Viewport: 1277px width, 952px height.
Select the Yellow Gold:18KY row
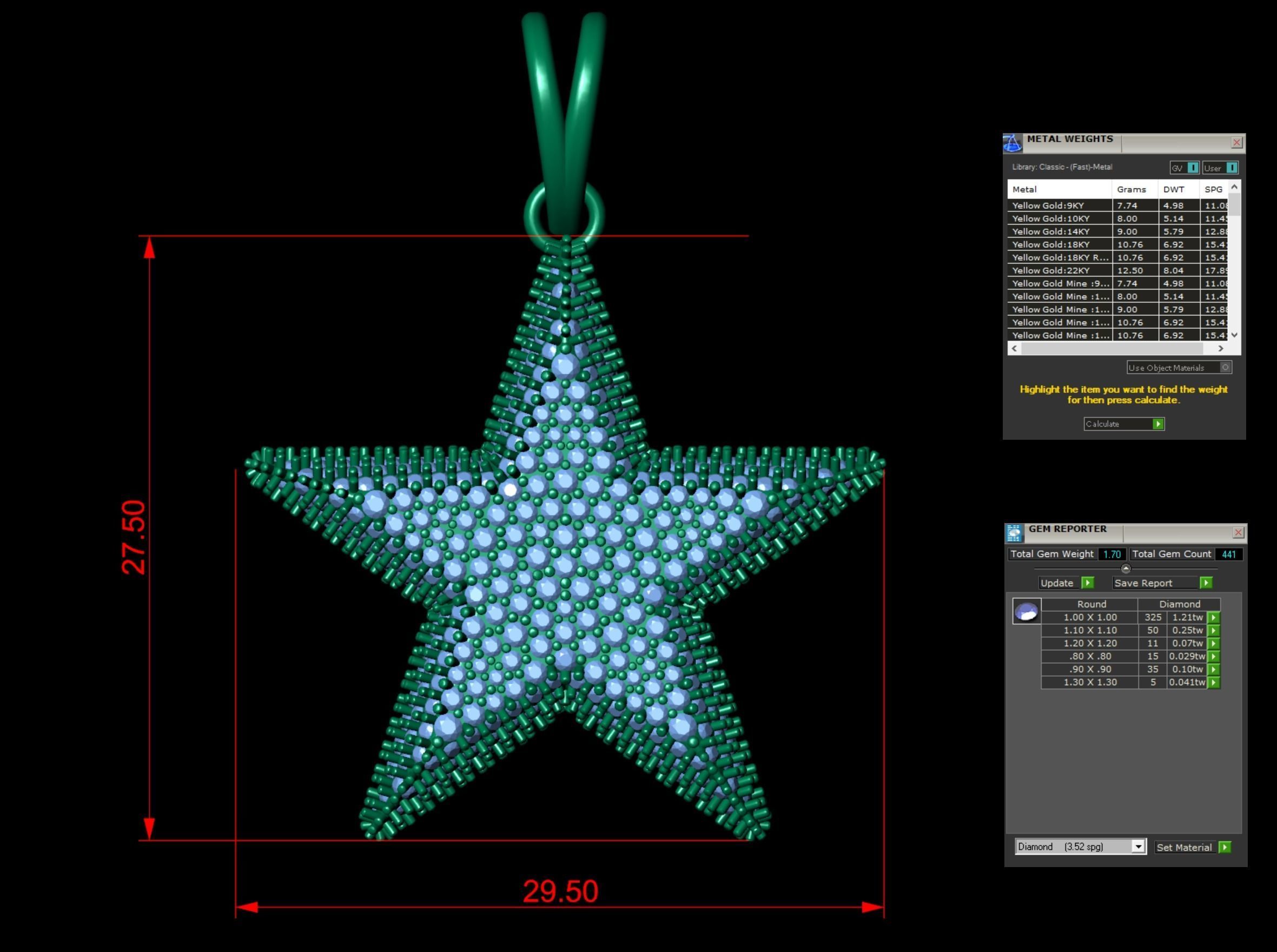1118,244
